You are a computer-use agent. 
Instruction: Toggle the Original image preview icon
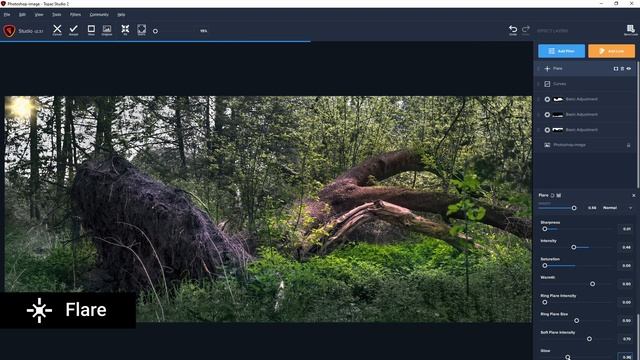(107, 29)
